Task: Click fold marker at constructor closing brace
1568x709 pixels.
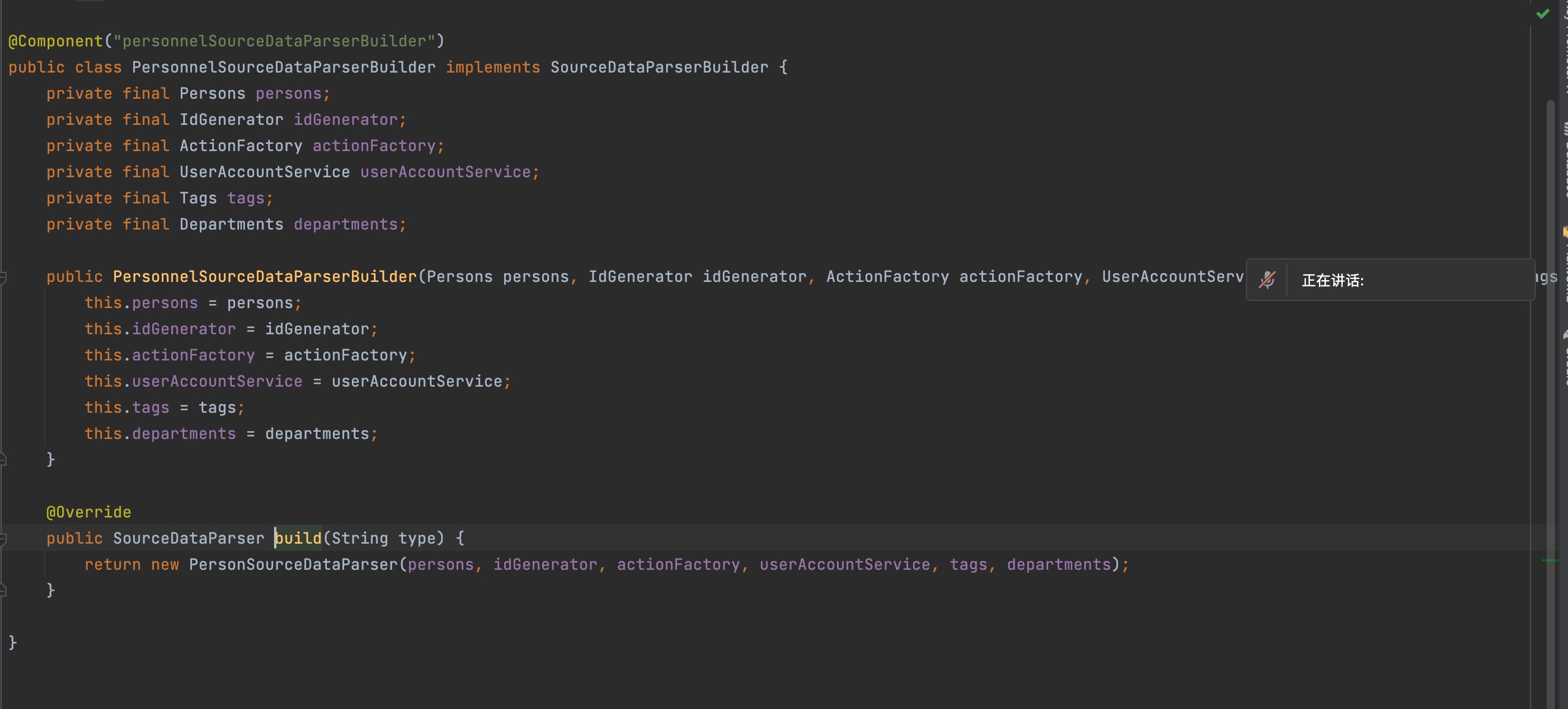Action: click(3, 459)
